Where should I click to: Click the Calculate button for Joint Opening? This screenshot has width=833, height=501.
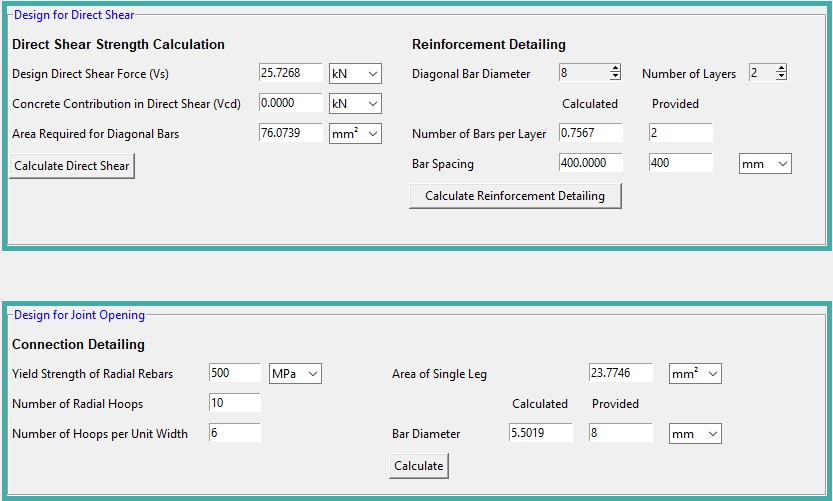[419, 466]
